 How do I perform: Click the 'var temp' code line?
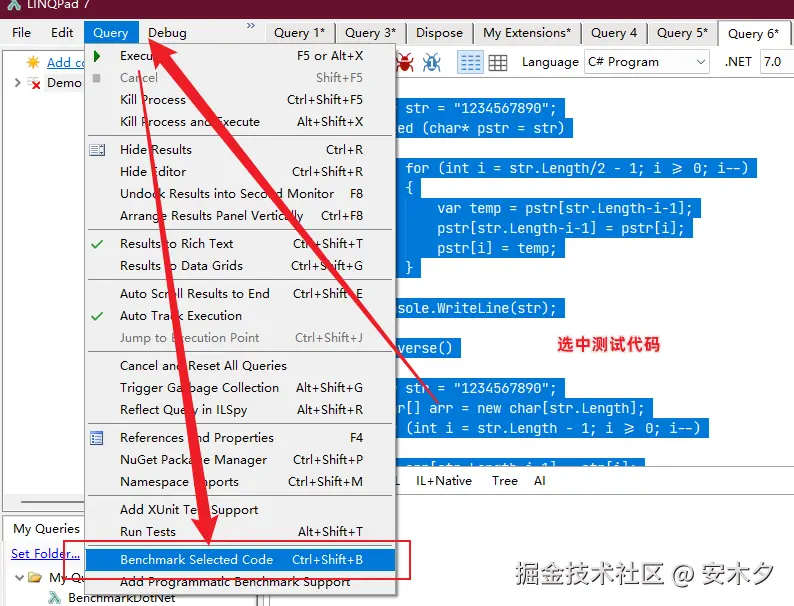(x=565, y=208)
